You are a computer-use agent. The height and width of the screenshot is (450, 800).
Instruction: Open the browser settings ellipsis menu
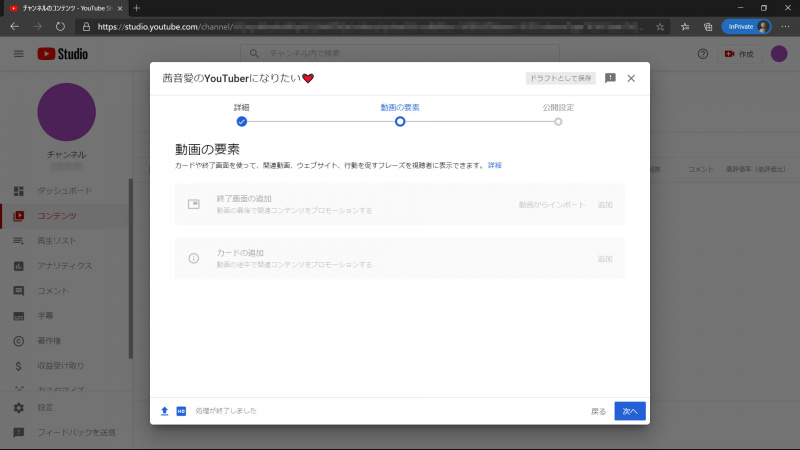coord(785,27)
